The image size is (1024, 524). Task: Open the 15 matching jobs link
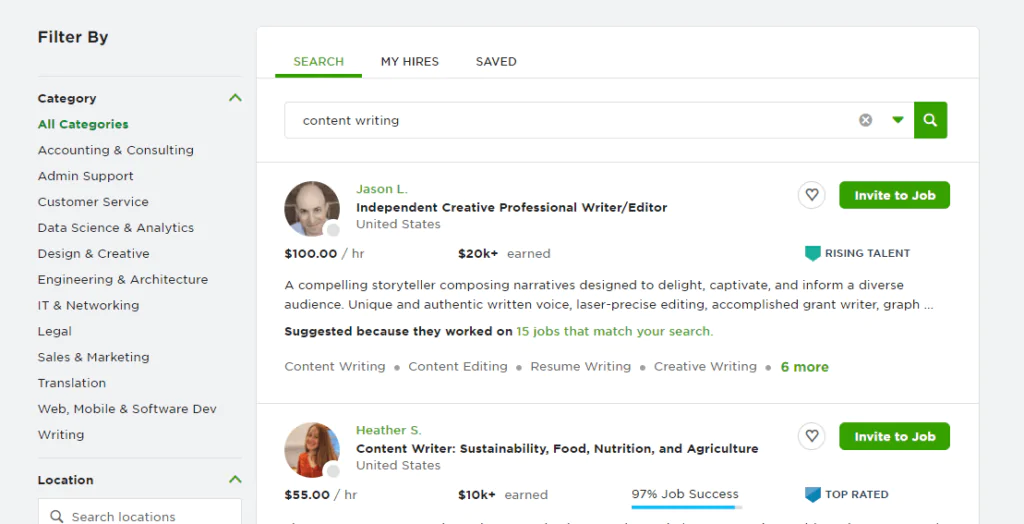(x=614, y=331)
